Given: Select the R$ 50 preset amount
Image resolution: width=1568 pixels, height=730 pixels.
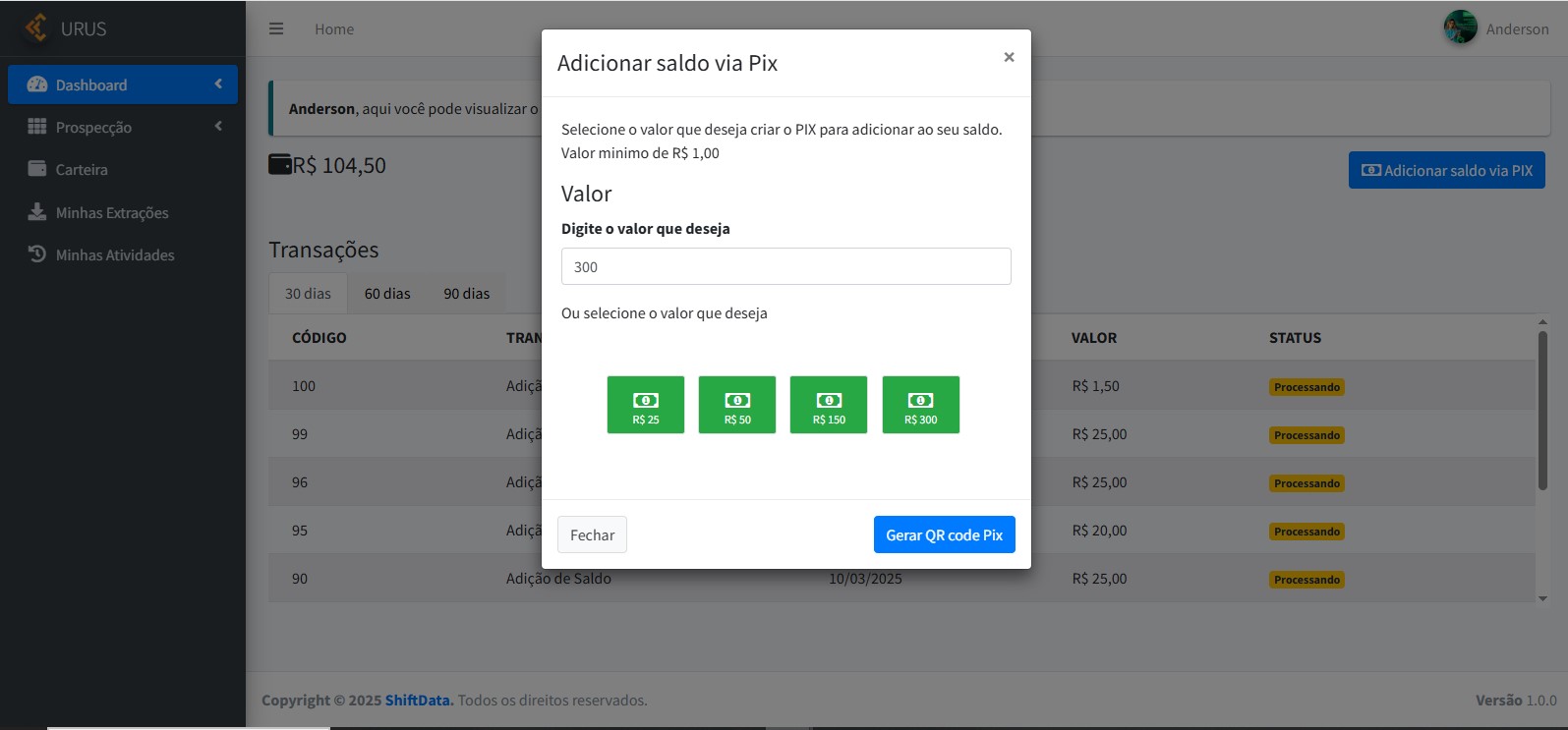Looking at the screenshot, I should click(736, 405).
